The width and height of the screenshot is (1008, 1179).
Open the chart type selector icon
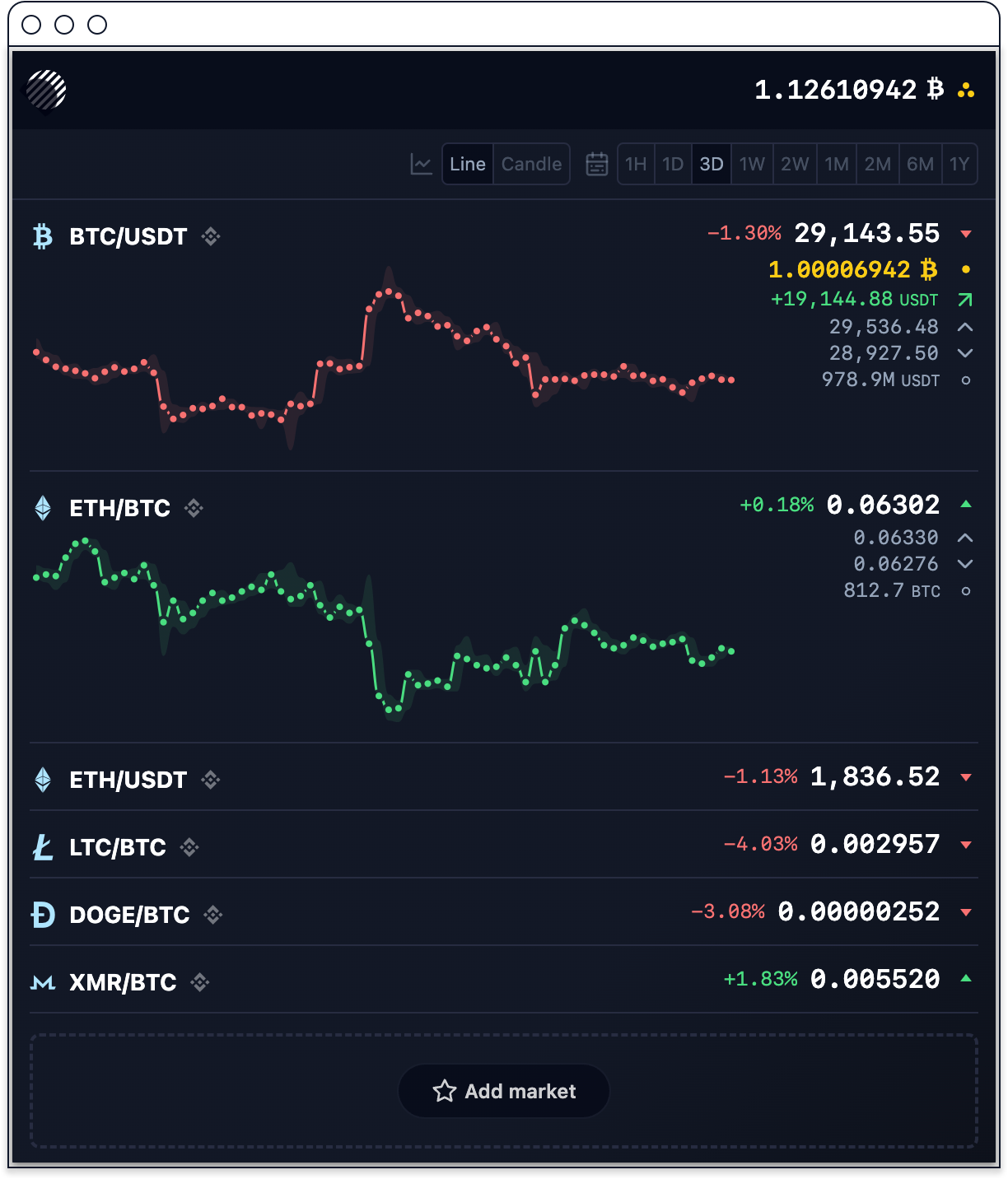421,164
